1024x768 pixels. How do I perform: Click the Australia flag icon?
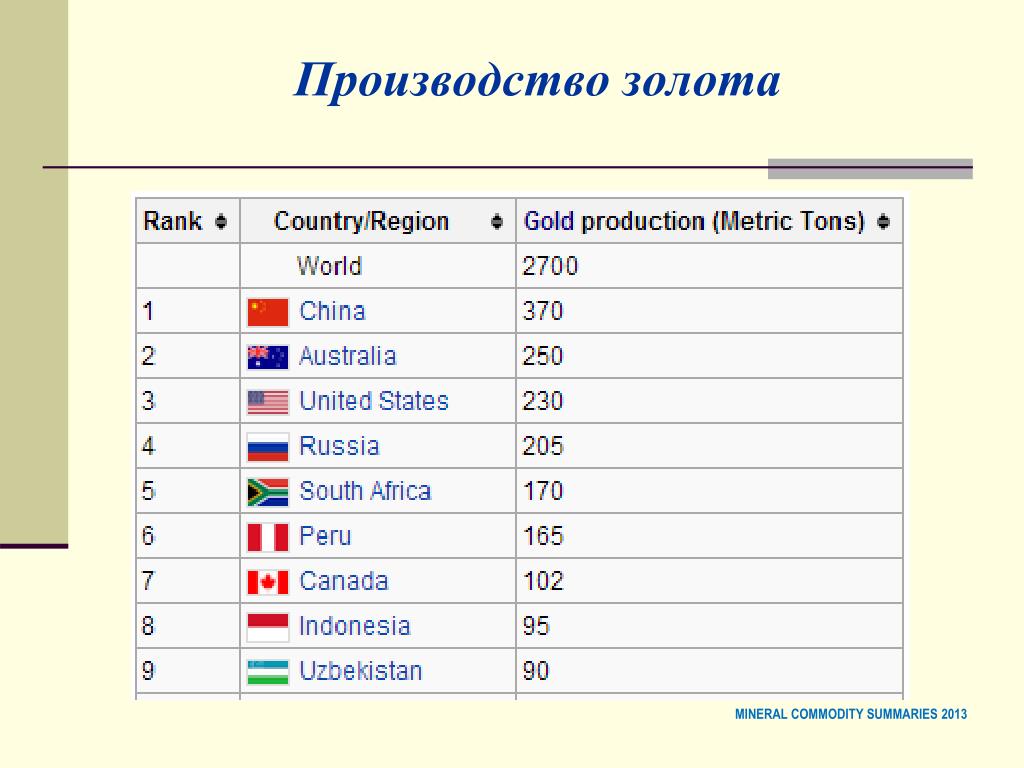click(x=268, y=357)
